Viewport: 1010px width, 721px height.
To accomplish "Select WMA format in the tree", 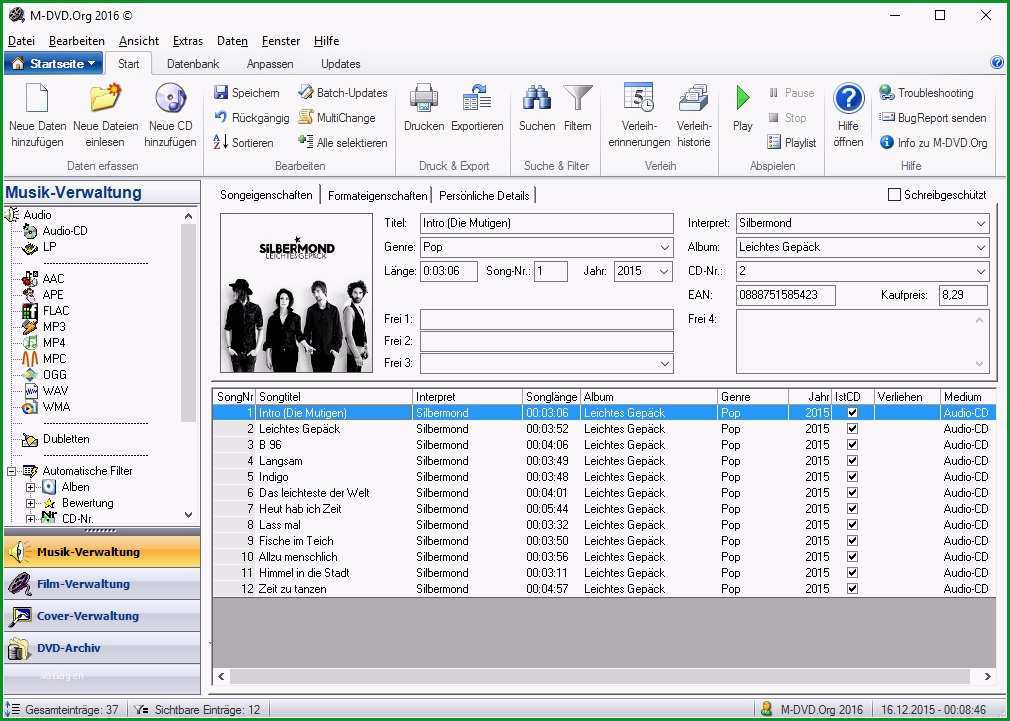I will pos(56,407).
